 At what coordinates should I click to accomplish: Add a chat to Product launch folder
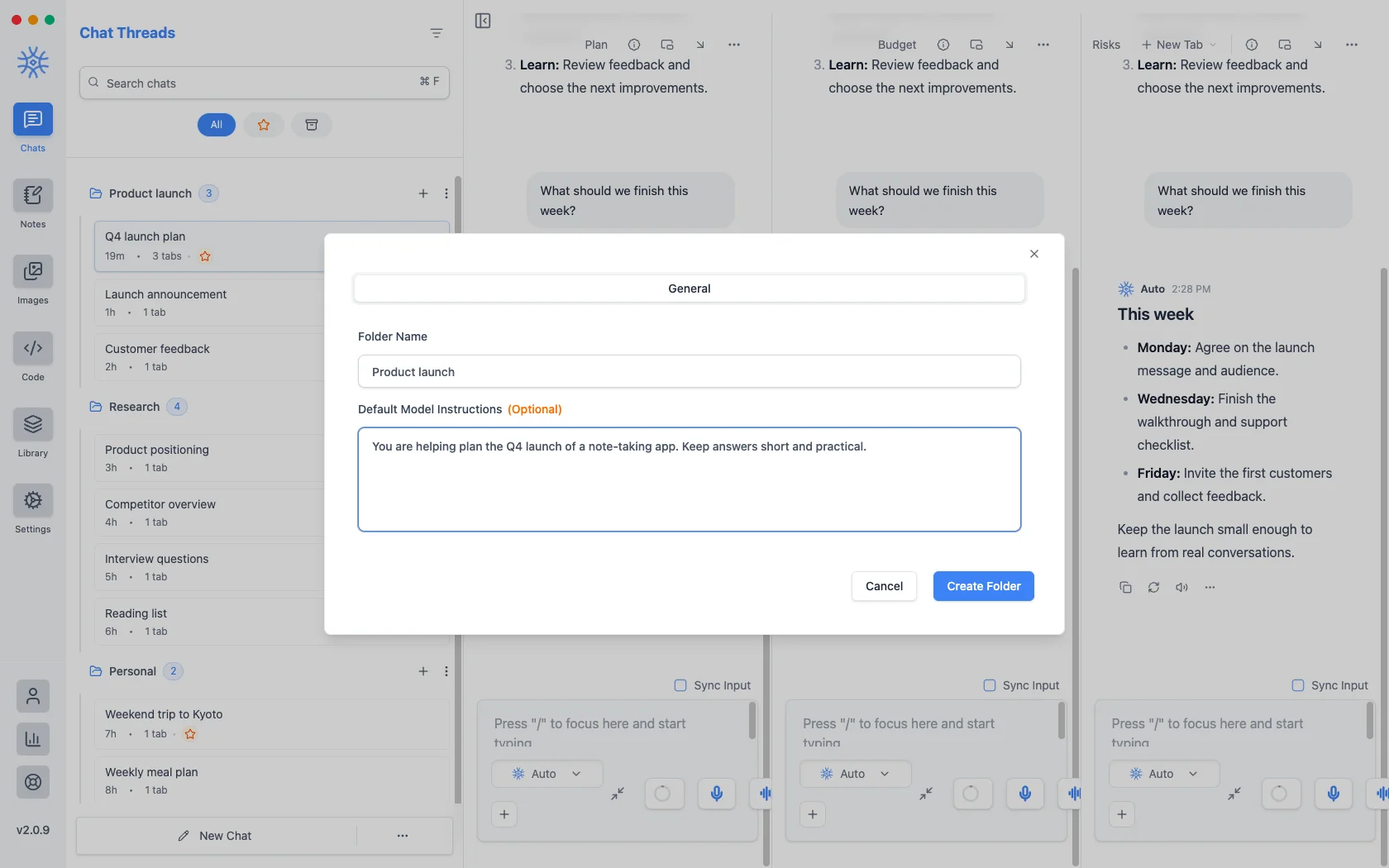[423, 193]
